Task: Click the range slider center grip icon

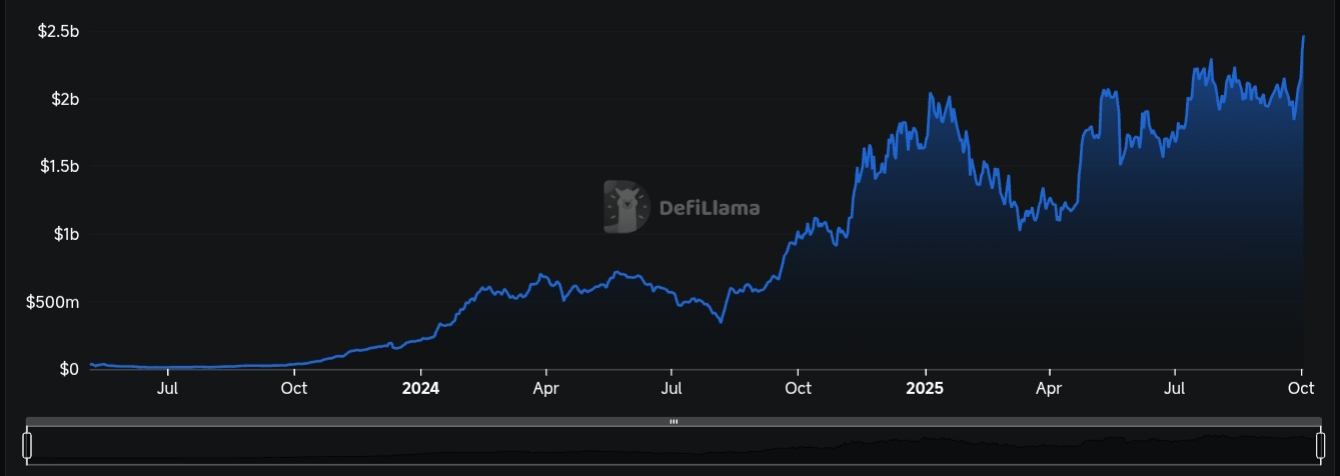Action: click(x=674, y=422)
